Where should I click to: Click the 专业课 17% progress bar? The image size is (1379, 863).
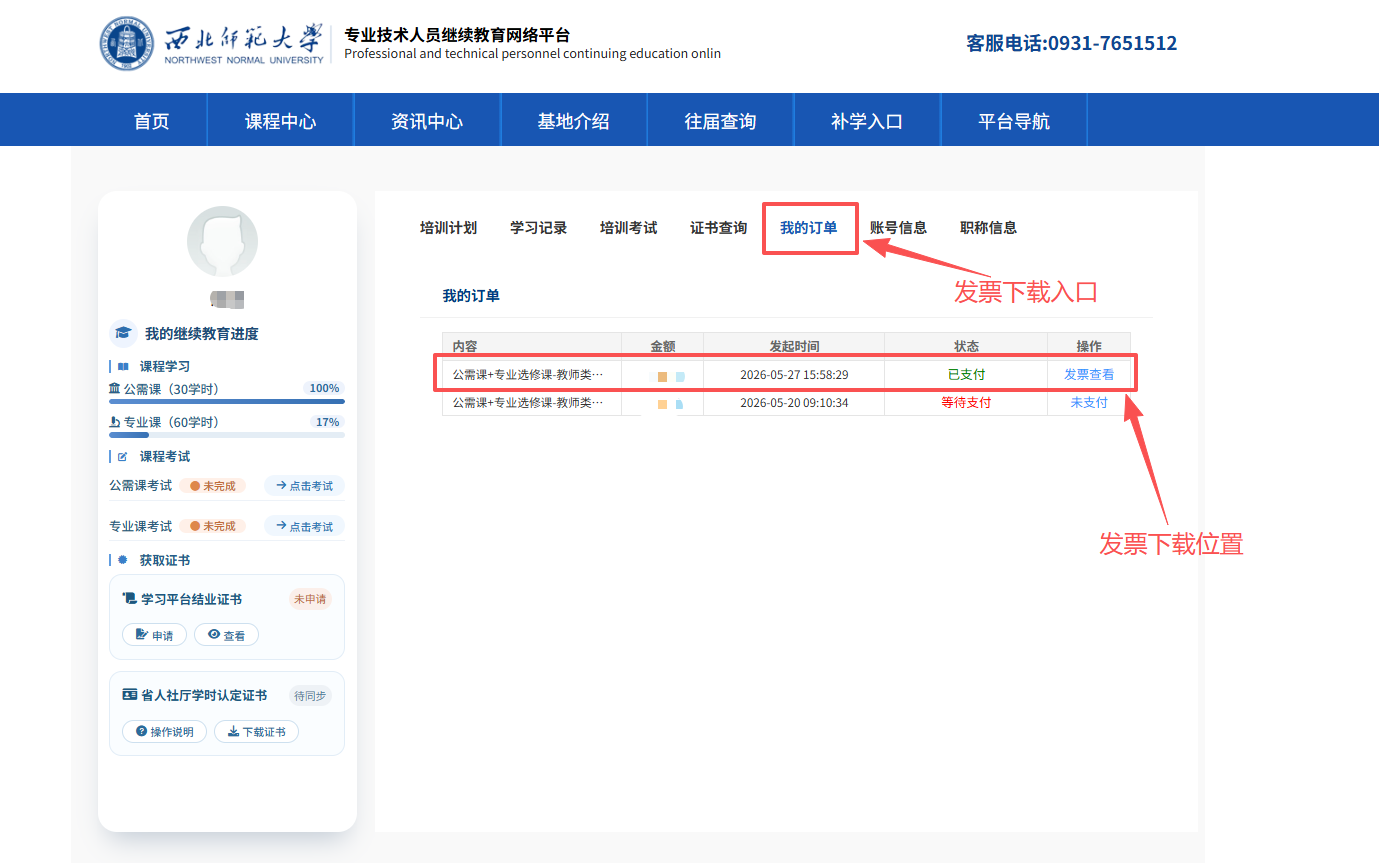point(227,435)
